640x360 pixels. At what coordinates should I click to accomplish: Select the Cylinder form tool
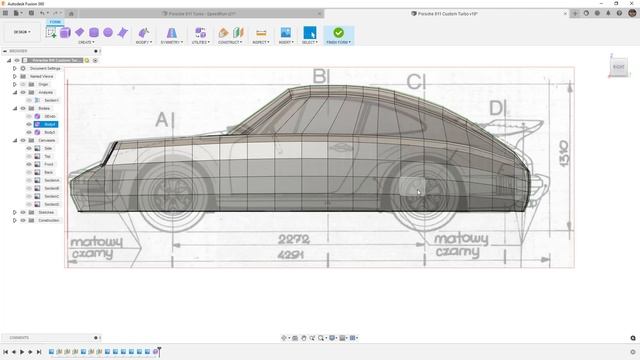(x=94, y=33)
